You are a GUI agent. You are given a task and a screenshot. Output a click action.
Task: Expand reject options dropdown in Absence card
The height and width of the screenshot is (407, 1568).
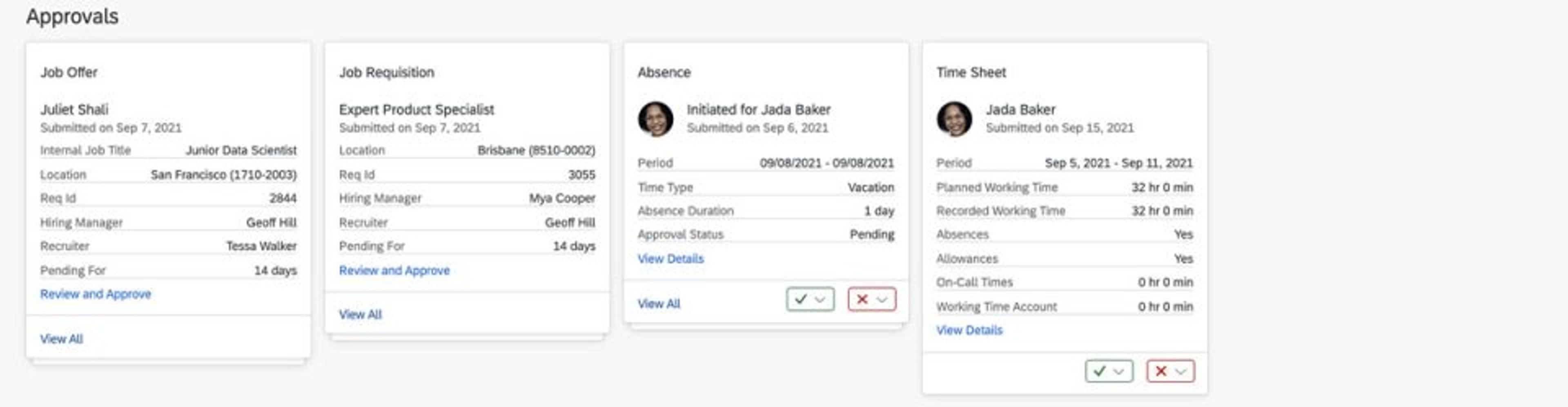point(882,299)
